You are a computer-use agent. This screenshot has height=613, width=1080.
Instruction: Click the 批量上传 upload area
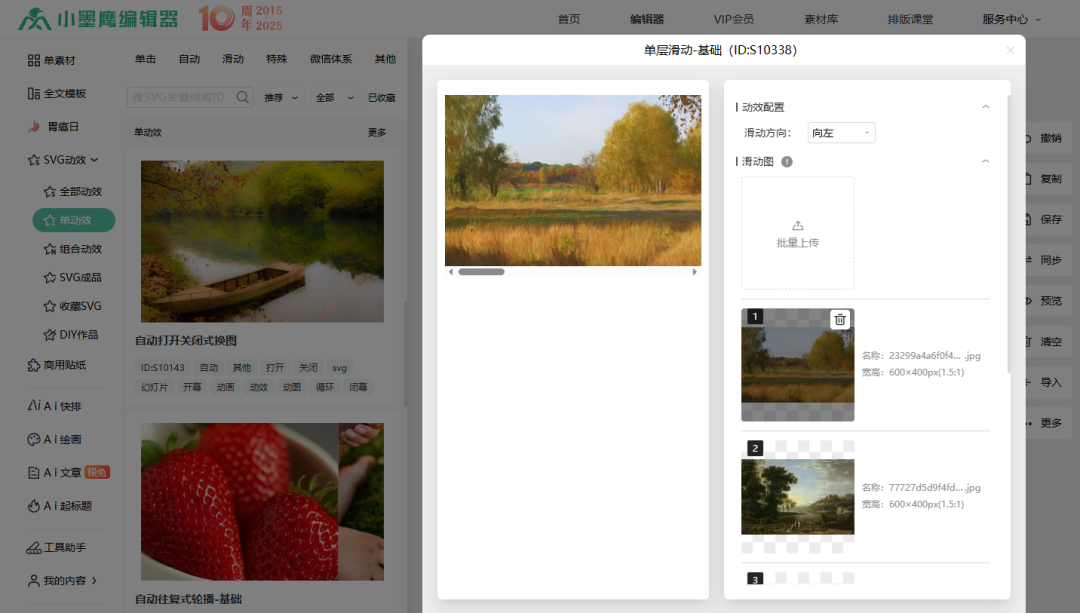[798, 233]
